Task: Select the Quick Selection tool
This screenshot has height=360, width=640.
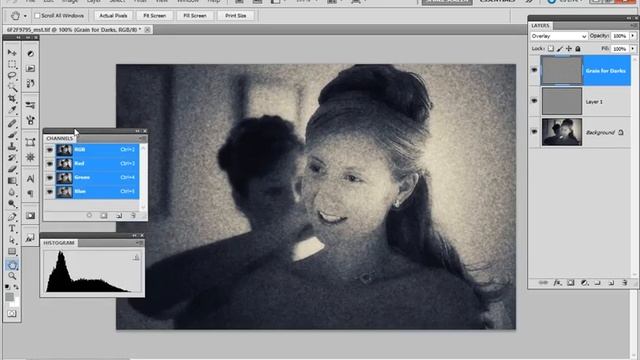Action: coord(12,87)
